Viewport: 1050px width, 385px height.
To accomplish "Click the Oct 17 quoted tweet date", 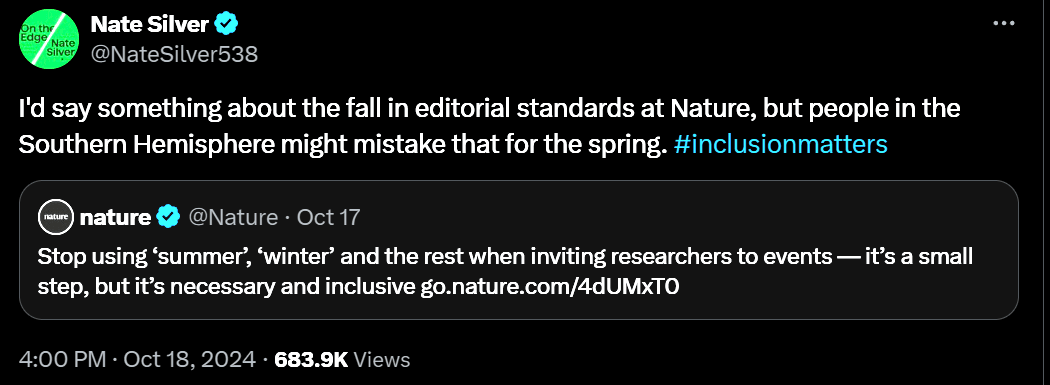I will (328, 217).
